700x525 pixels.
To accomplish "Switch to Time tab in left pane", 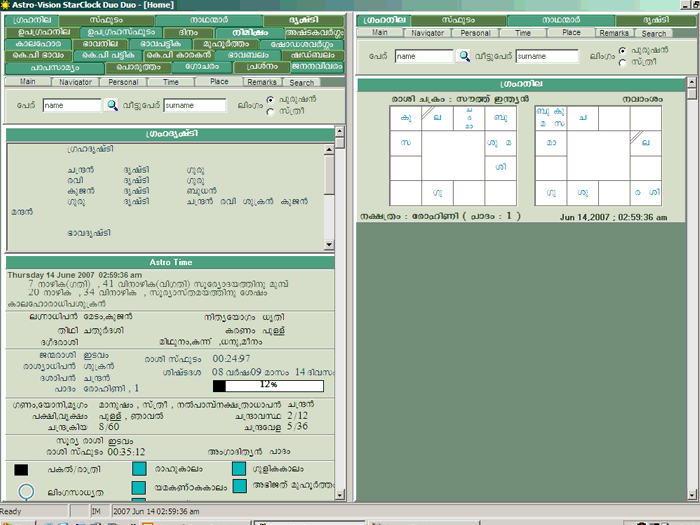I will [x=171, y=82].
